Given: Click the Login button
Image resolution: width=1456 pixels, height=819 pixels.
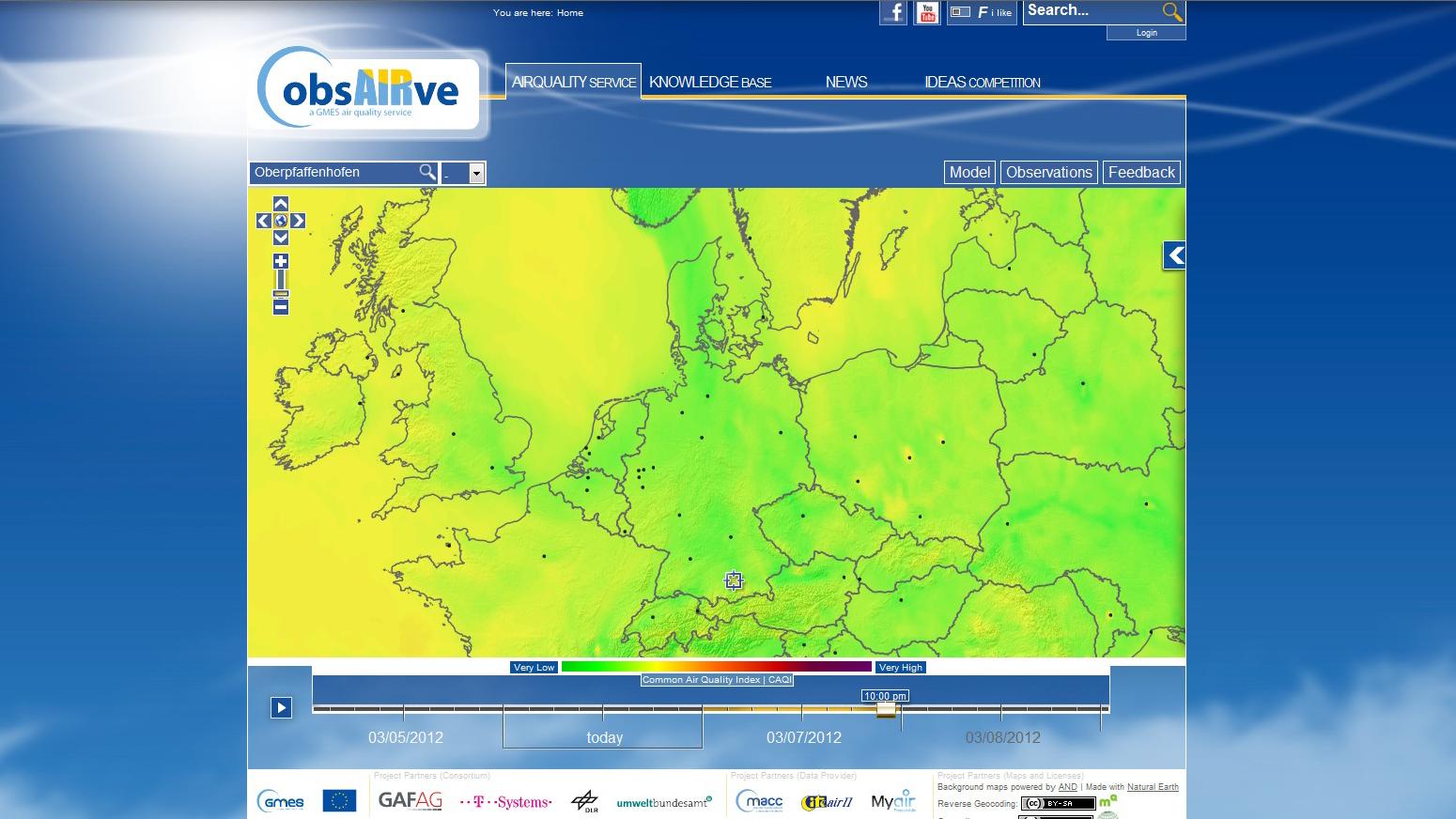Looking at the screenshot, I should click(1146, 33).
